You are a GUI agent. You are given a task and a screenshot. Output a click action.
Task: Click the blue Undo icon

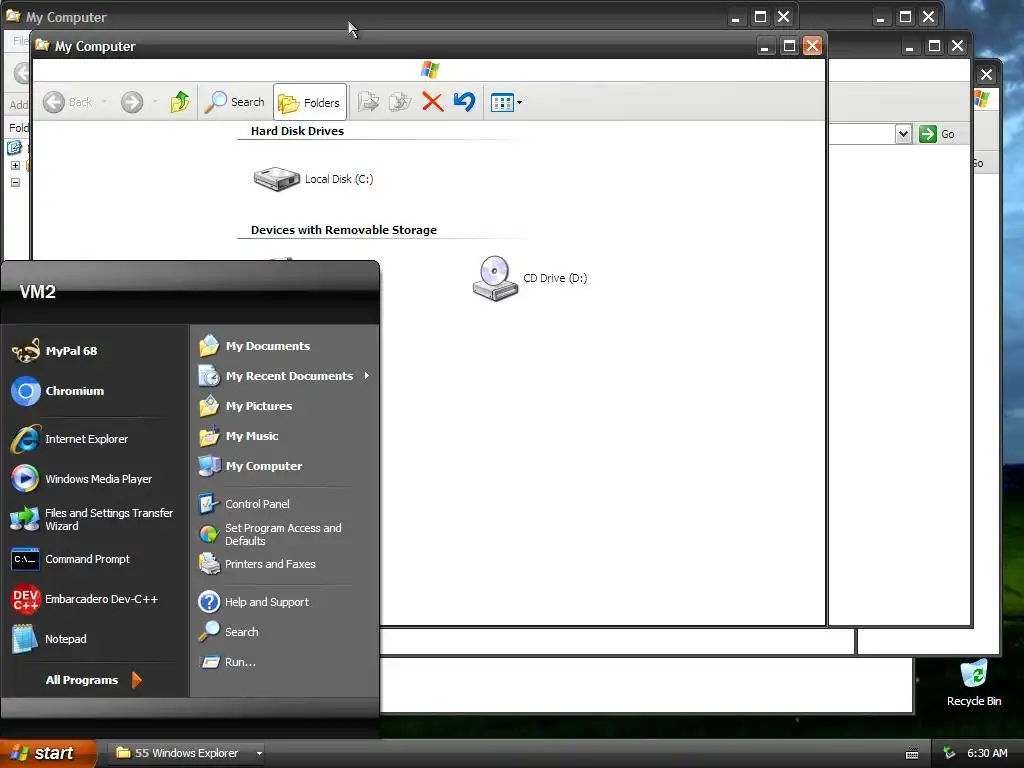(464, 102)
